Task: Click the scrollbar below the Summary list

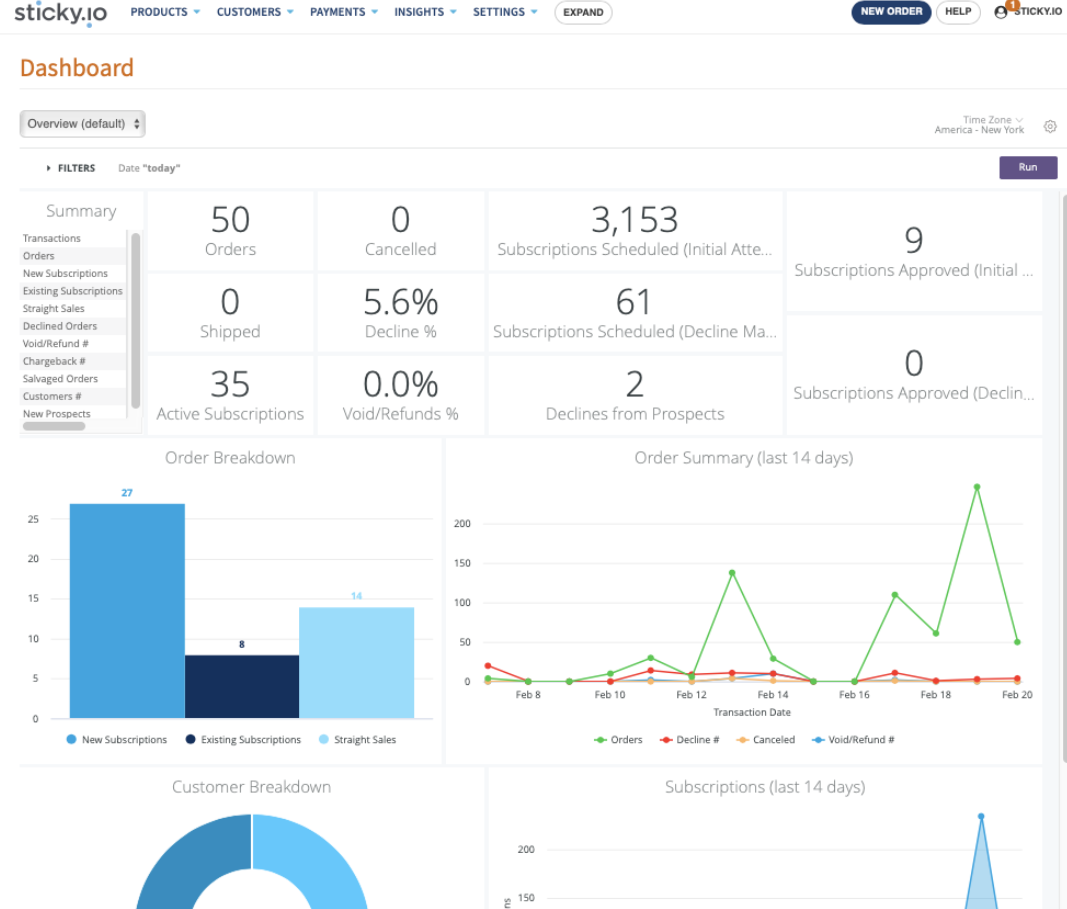Action: (55, 426)
